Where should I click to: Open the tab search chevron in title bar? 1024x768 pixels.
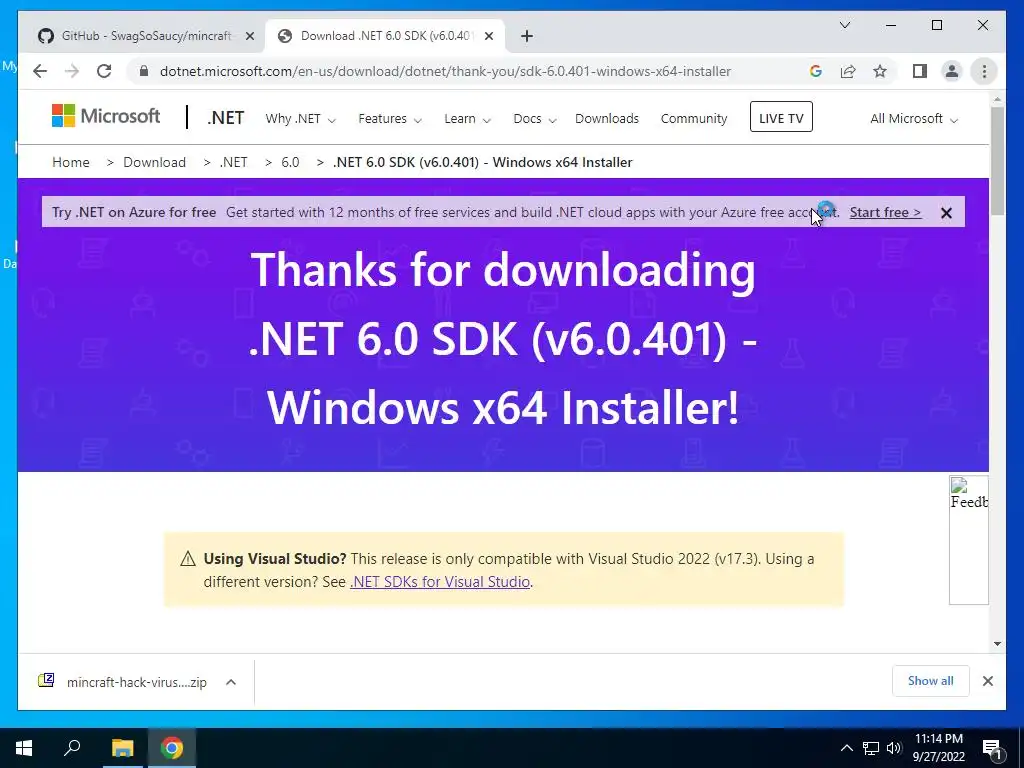(844, 25)
